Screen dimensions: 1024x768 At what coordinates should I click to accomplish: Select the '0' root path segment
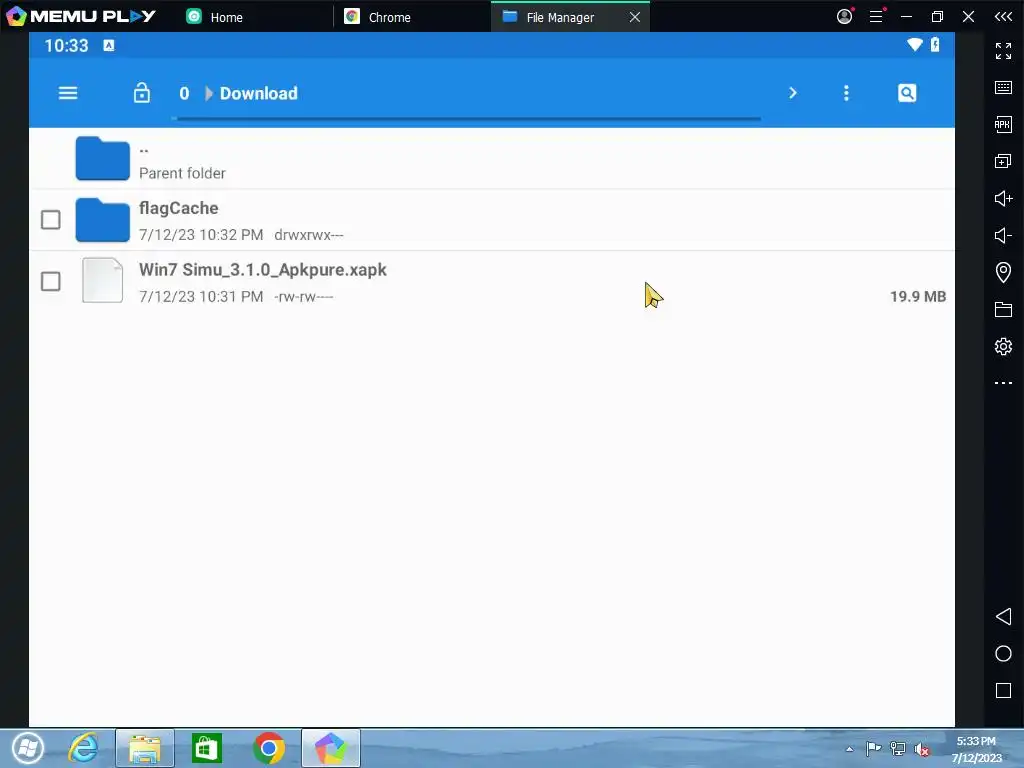pyautogui.click(x=184, y=93)
